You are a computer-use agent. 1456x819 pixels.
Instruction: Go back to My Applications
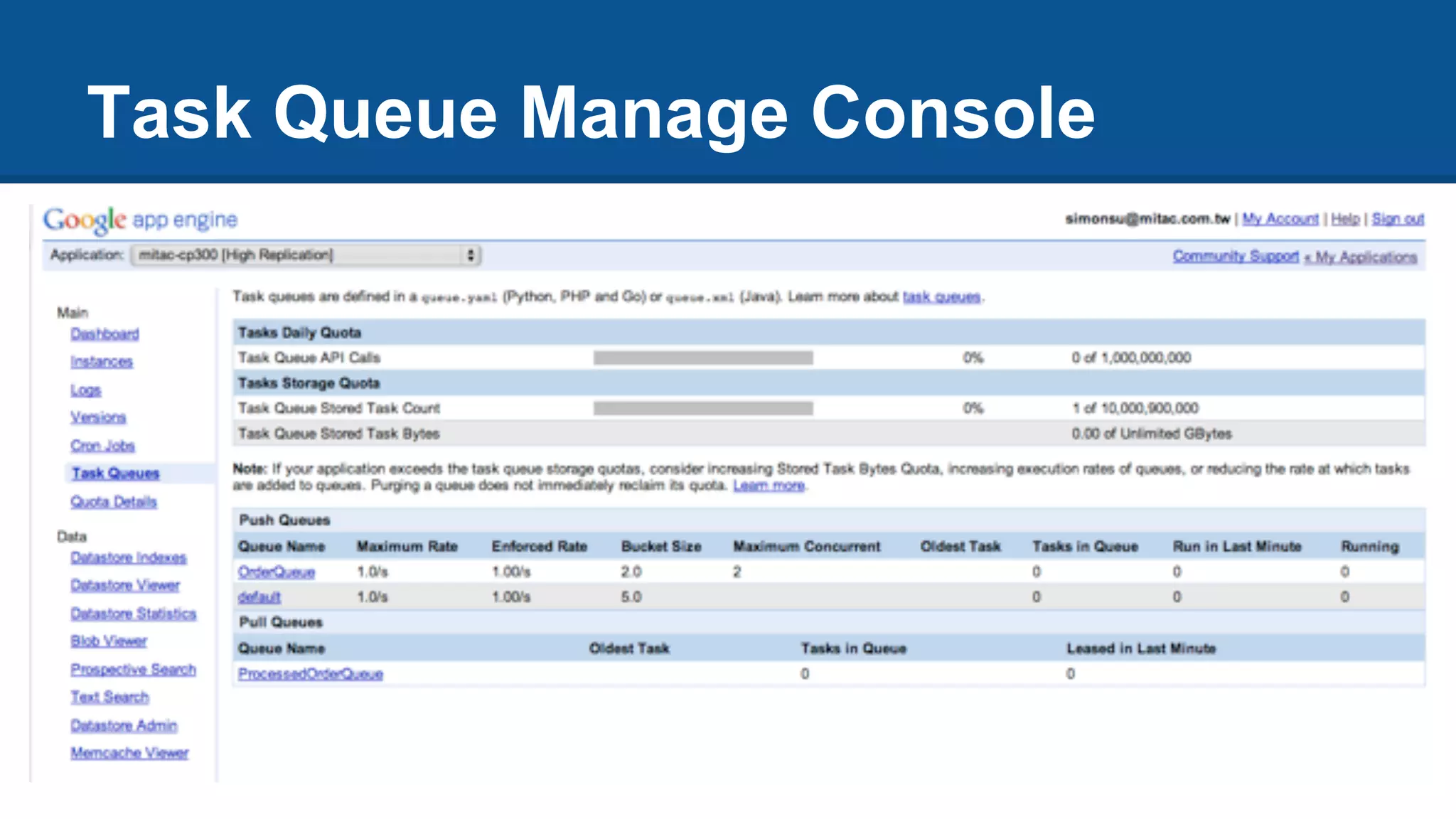pyautogui.click(x=1361, y=257)
